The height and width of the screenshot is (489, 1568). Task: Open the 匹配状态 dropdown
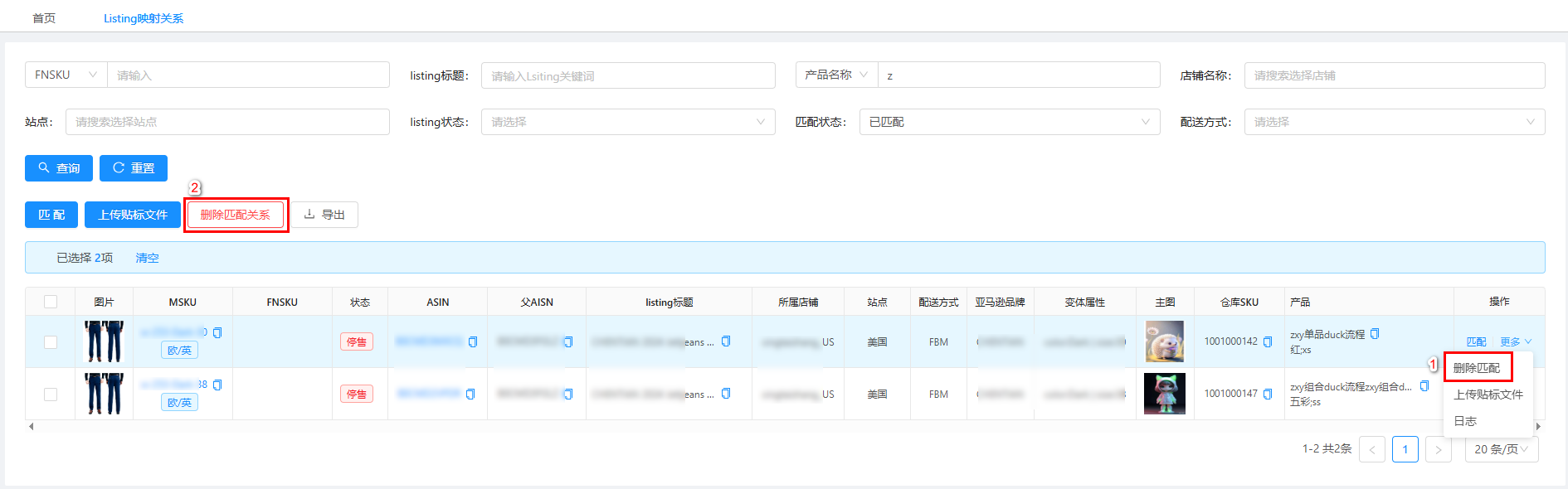[1009, 122]
